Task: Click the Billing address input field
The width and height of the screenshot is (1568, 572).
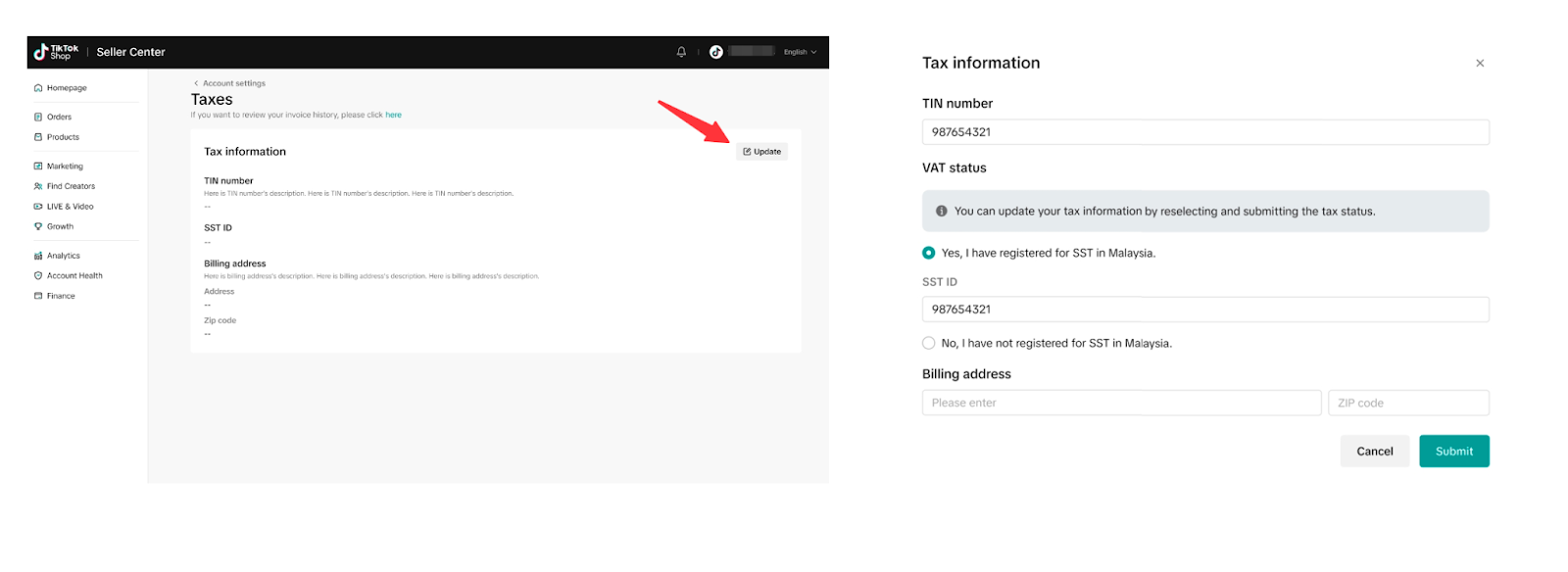Action: [x=1121, y=403]
